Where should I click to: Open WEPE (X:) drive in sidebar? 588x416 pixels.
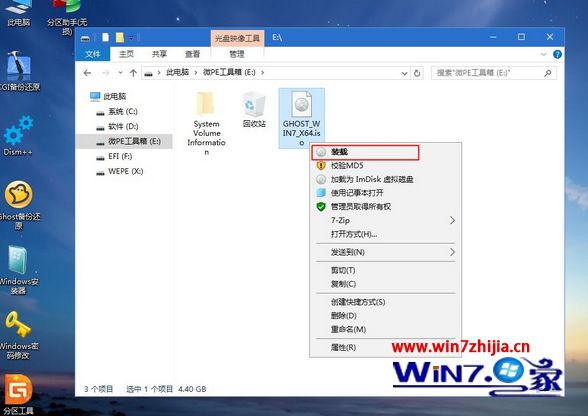click(120, 171)
